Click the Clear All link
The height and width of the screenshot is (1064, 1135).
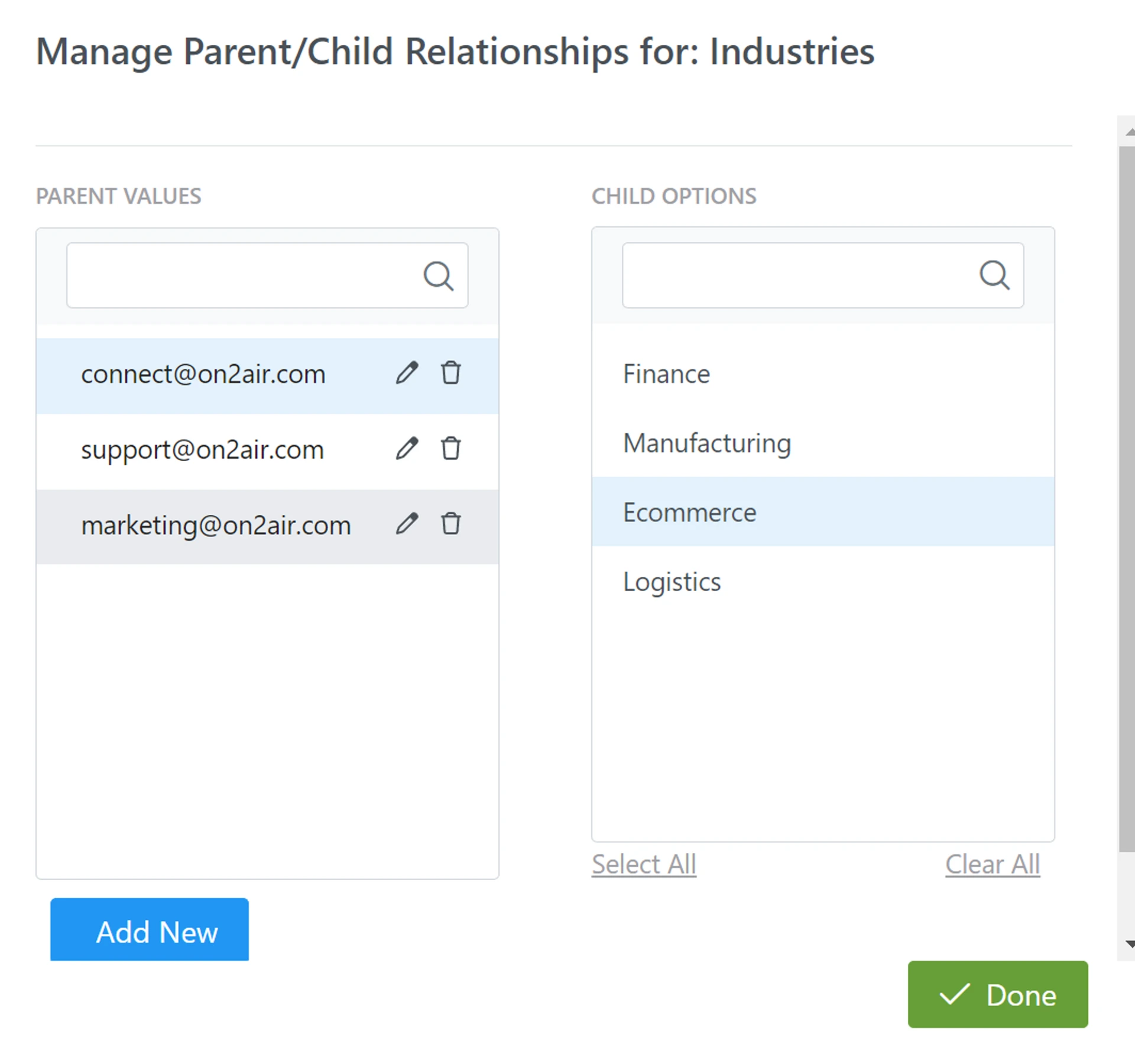pyautogui.click(x=992, y=864)
